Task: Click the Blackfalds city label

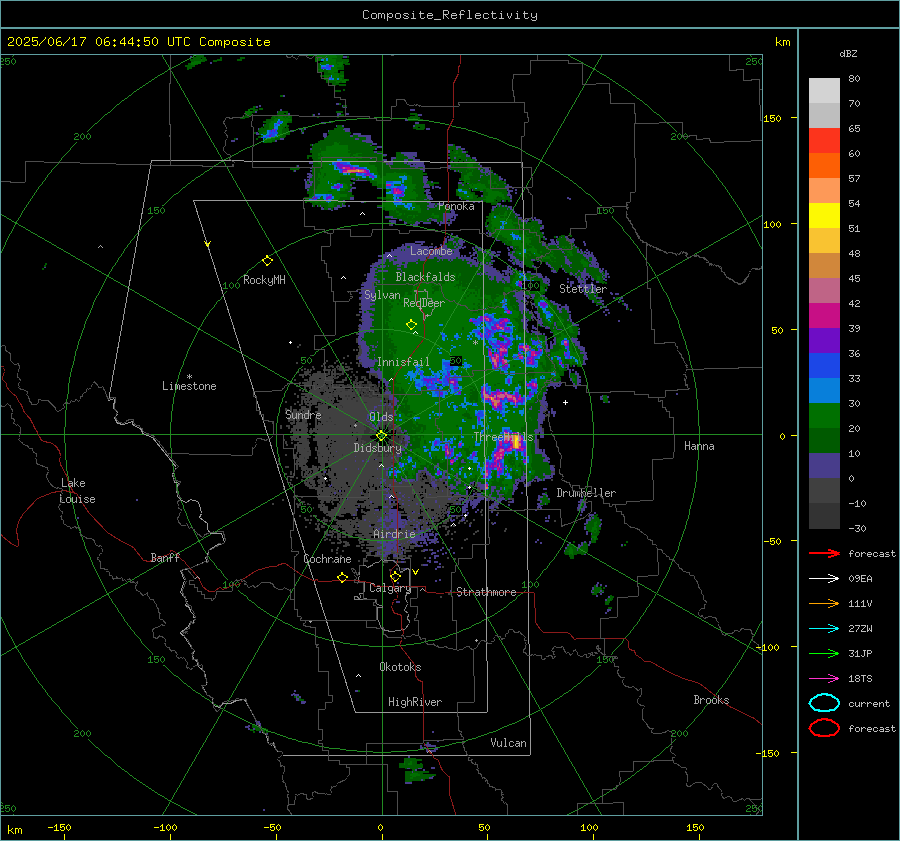Action: pos(425,277)
